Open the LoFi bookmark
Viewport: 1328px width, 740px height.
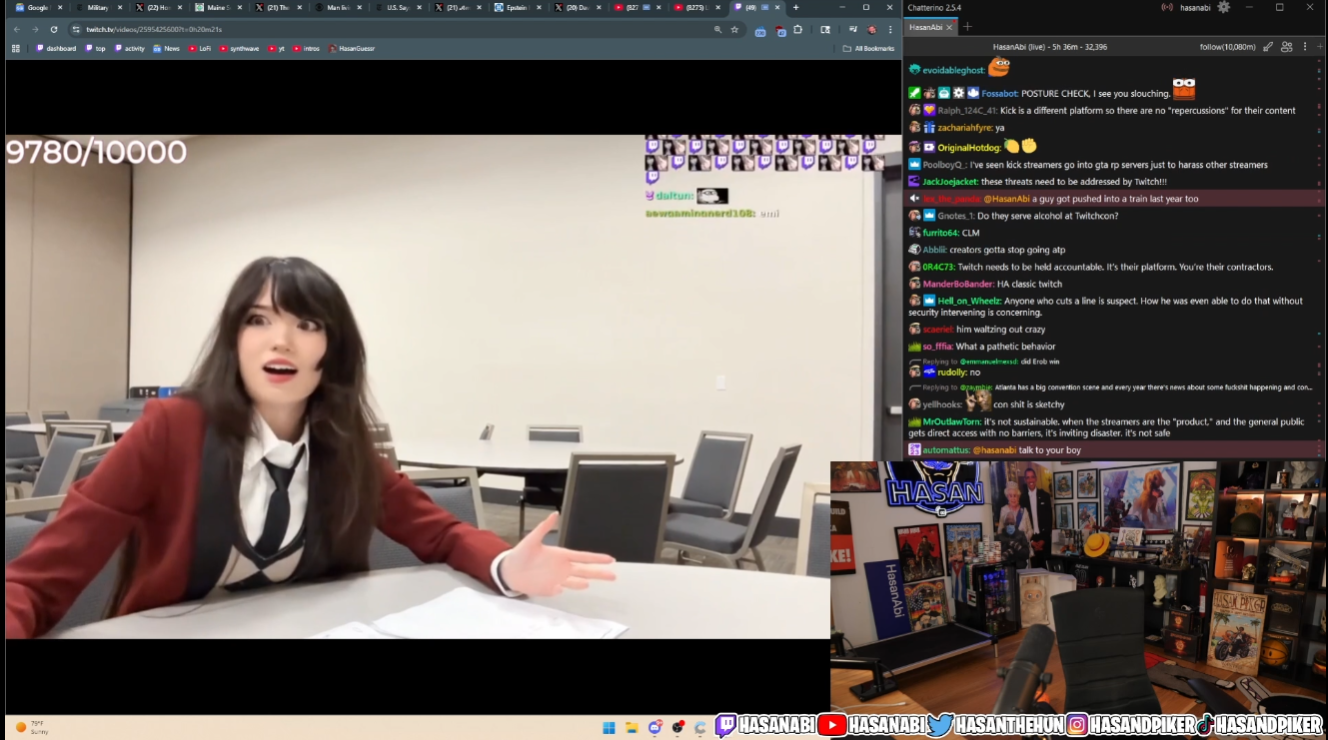200,48
